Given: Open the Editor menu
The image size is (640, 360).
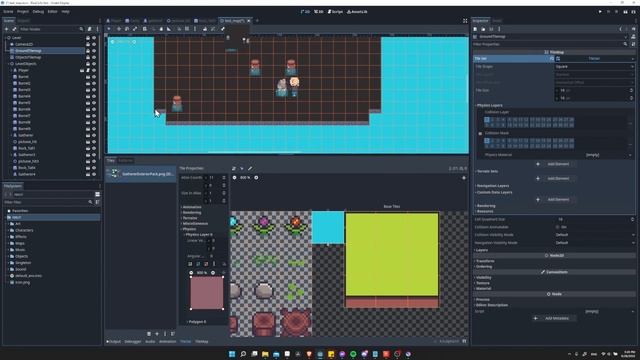Looking at the screenshot, I should [x=53, y=11].
